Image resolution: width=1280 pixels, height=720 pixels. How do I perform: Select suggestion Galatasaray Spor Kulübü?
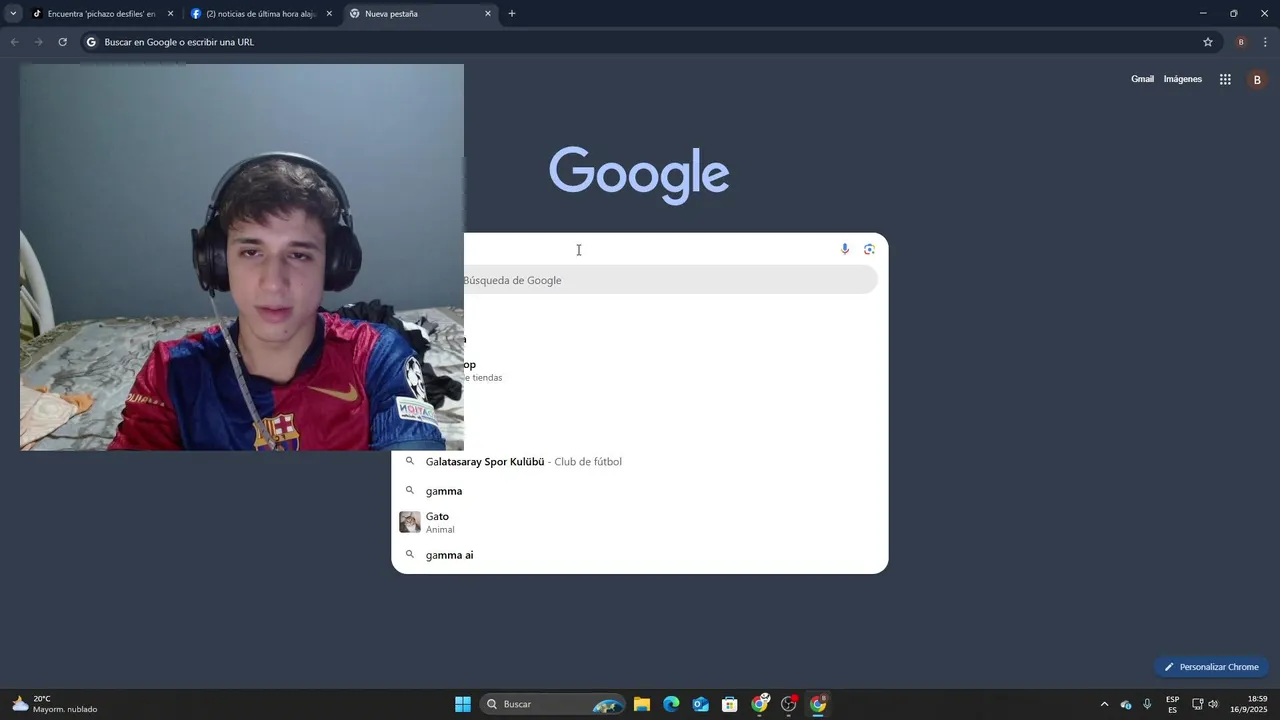pos(640,462)
